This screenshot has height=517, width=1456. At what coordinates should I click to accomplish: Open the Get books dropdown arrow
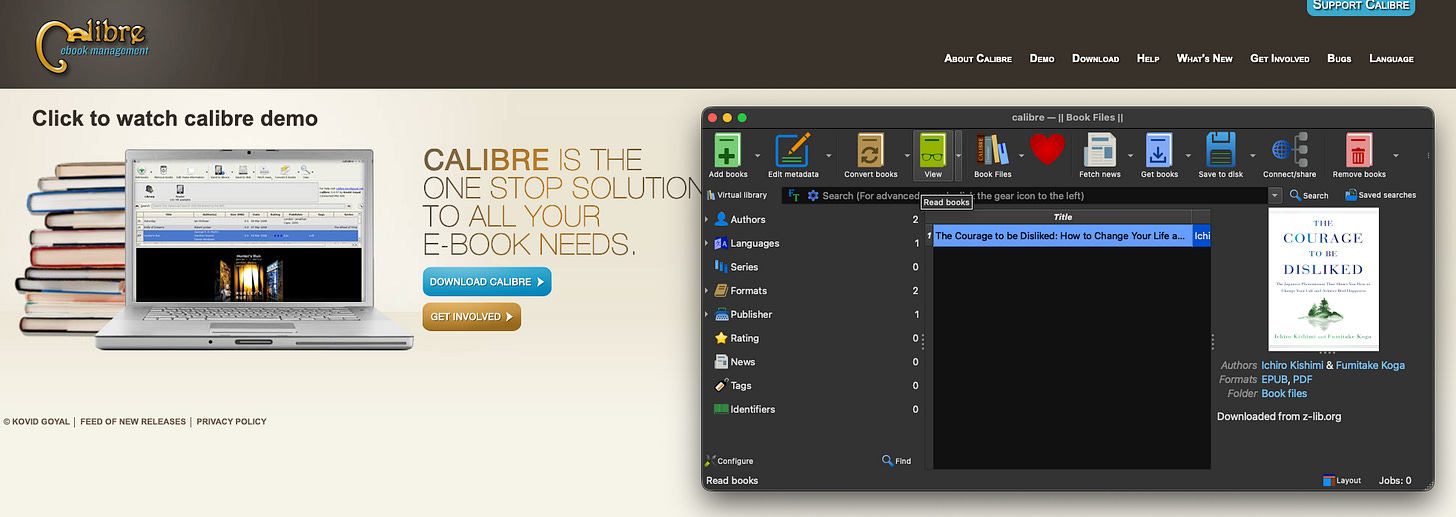pos(1188,156)
